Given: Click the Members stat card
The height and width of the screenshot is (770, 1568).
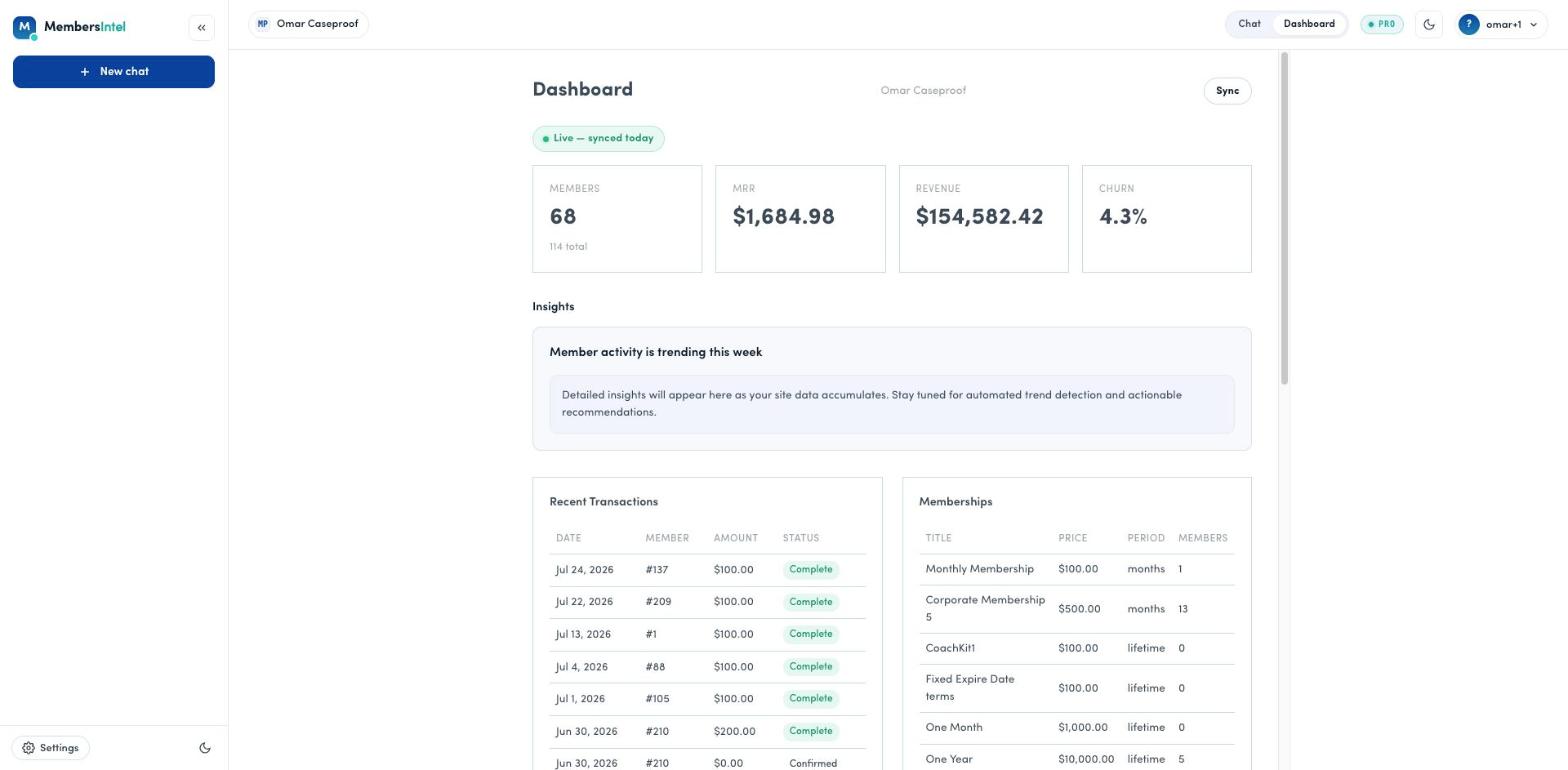Looking at the screenshot, I should (617, 219).
